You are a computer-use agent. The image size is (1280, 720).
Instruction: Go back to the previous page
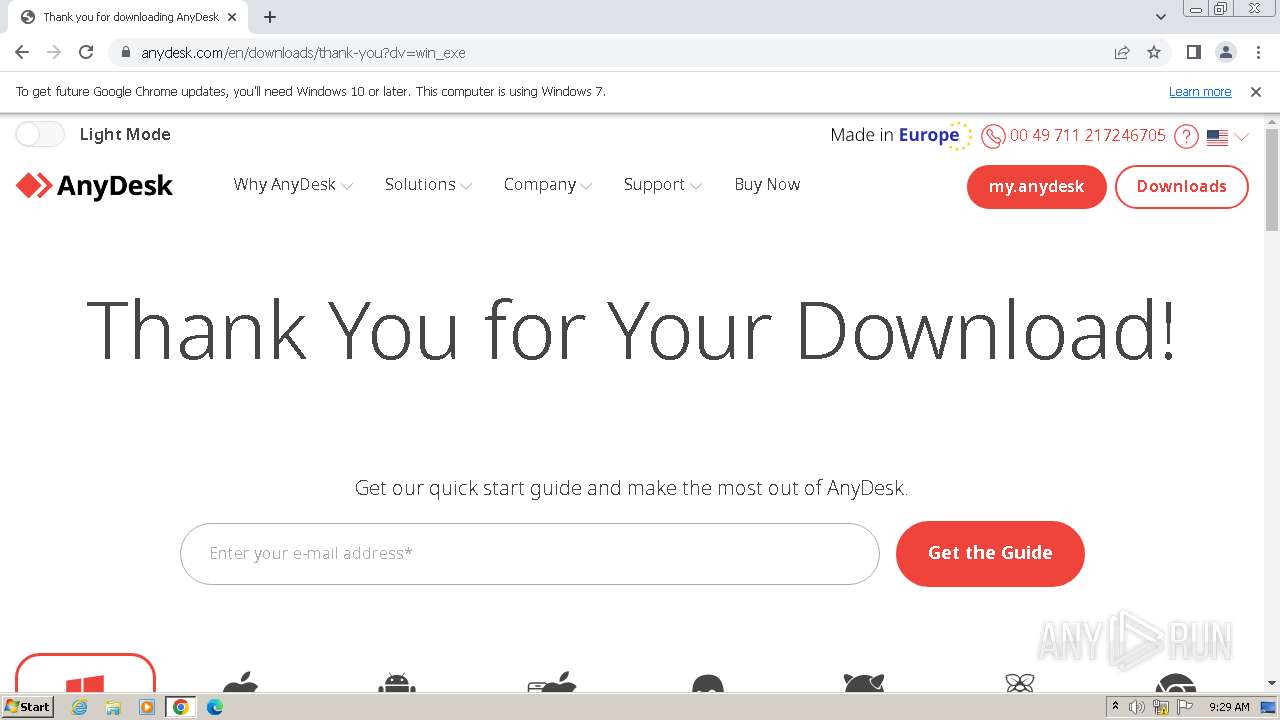point(22,53)
